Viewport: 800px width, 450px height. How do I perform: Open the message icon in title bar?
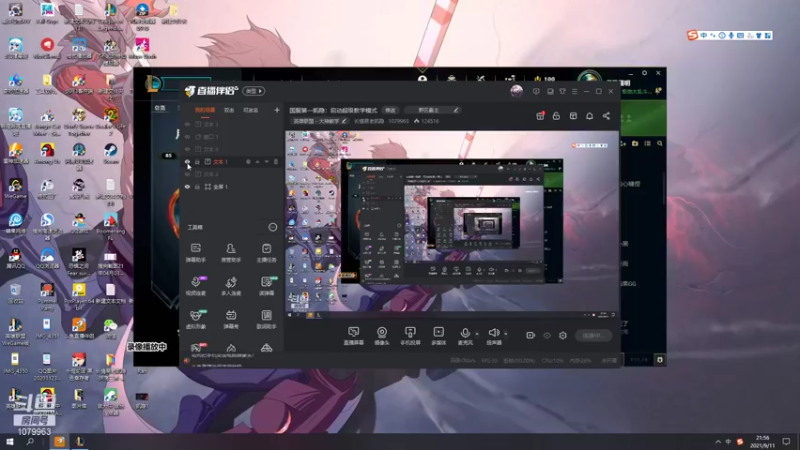[x=550, y=91]
